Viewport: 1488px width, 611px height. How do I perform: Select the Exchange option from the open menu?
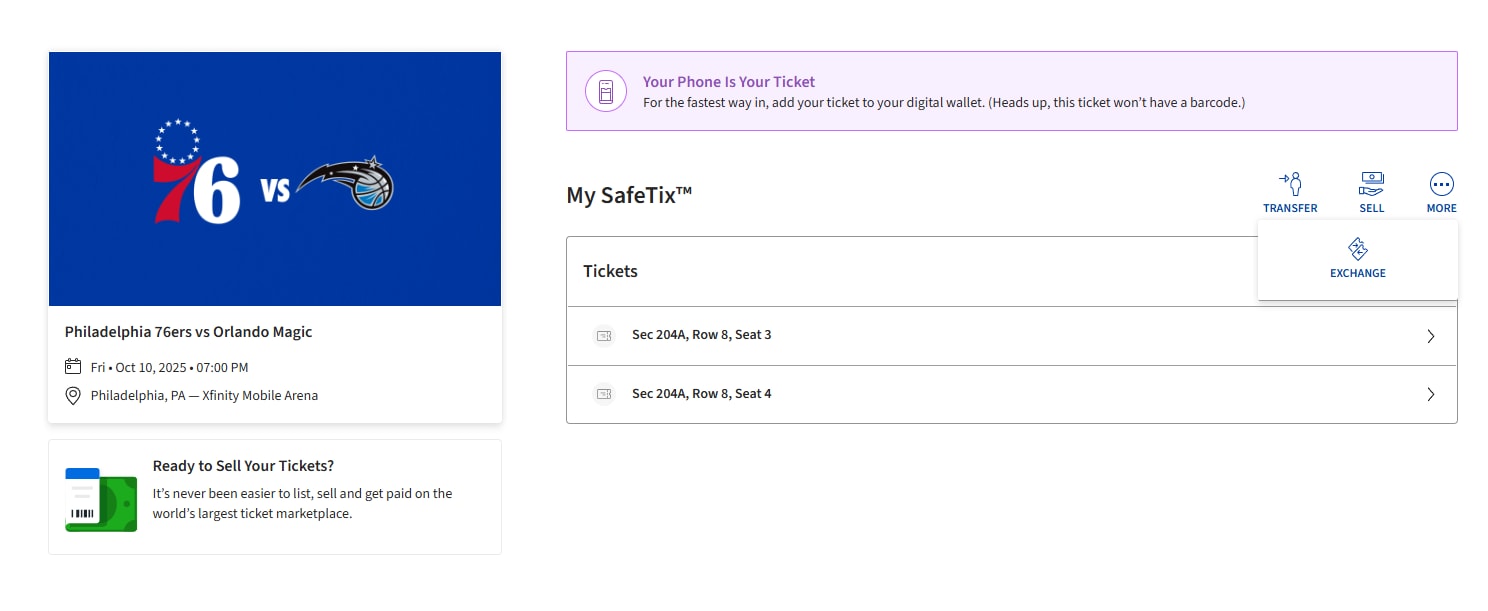[x=1357, y=258]
